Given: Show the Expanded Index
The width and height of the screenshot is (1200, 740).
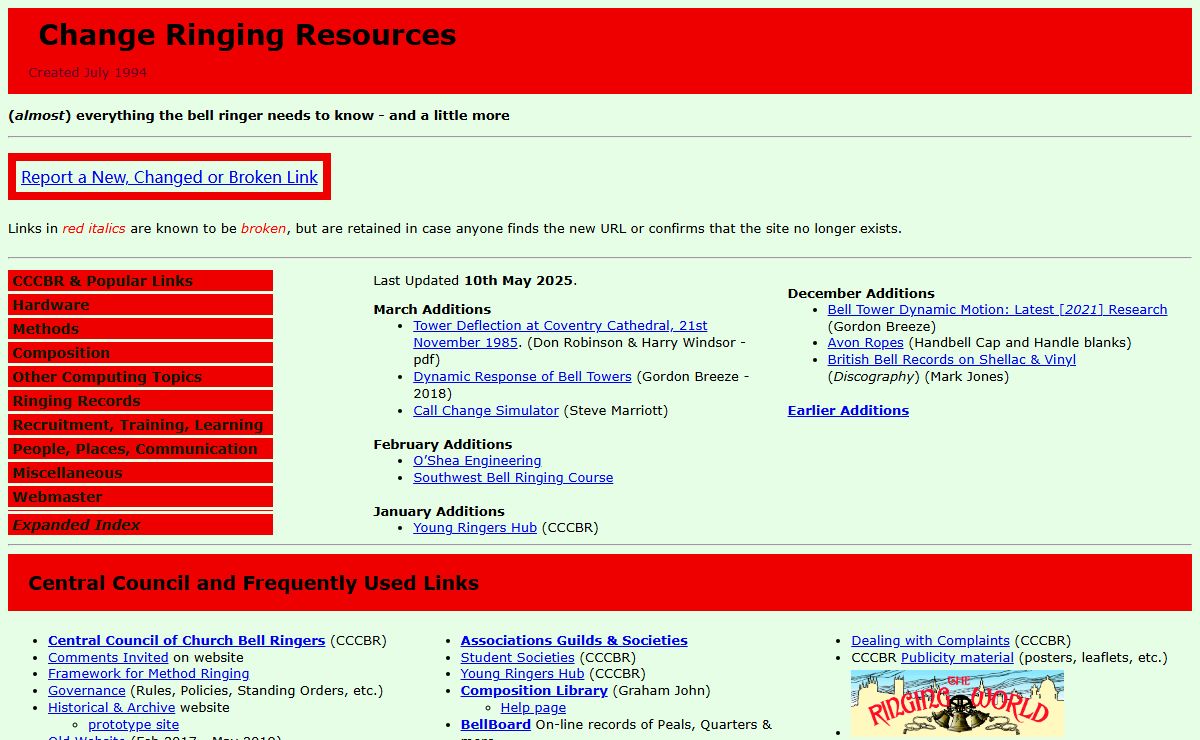Looking at the screenshot, I should (x=140, y=524).
